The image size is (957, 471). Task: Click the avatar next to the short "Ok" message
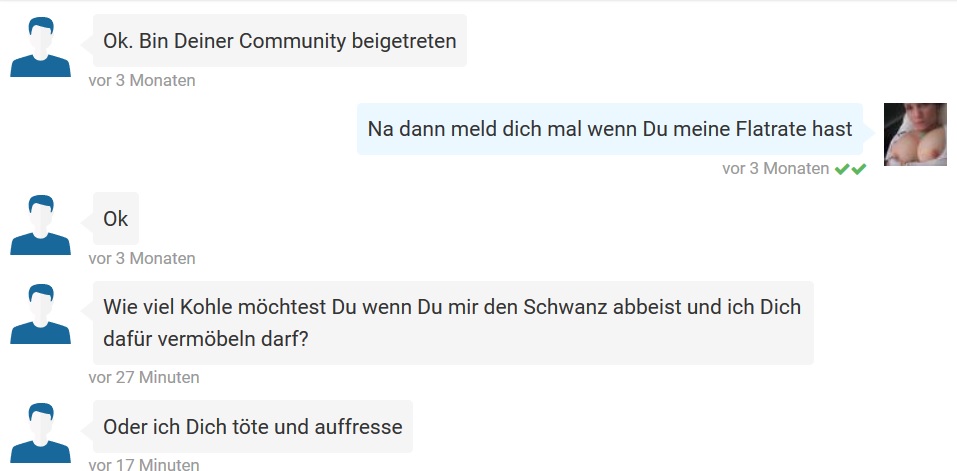40,225
